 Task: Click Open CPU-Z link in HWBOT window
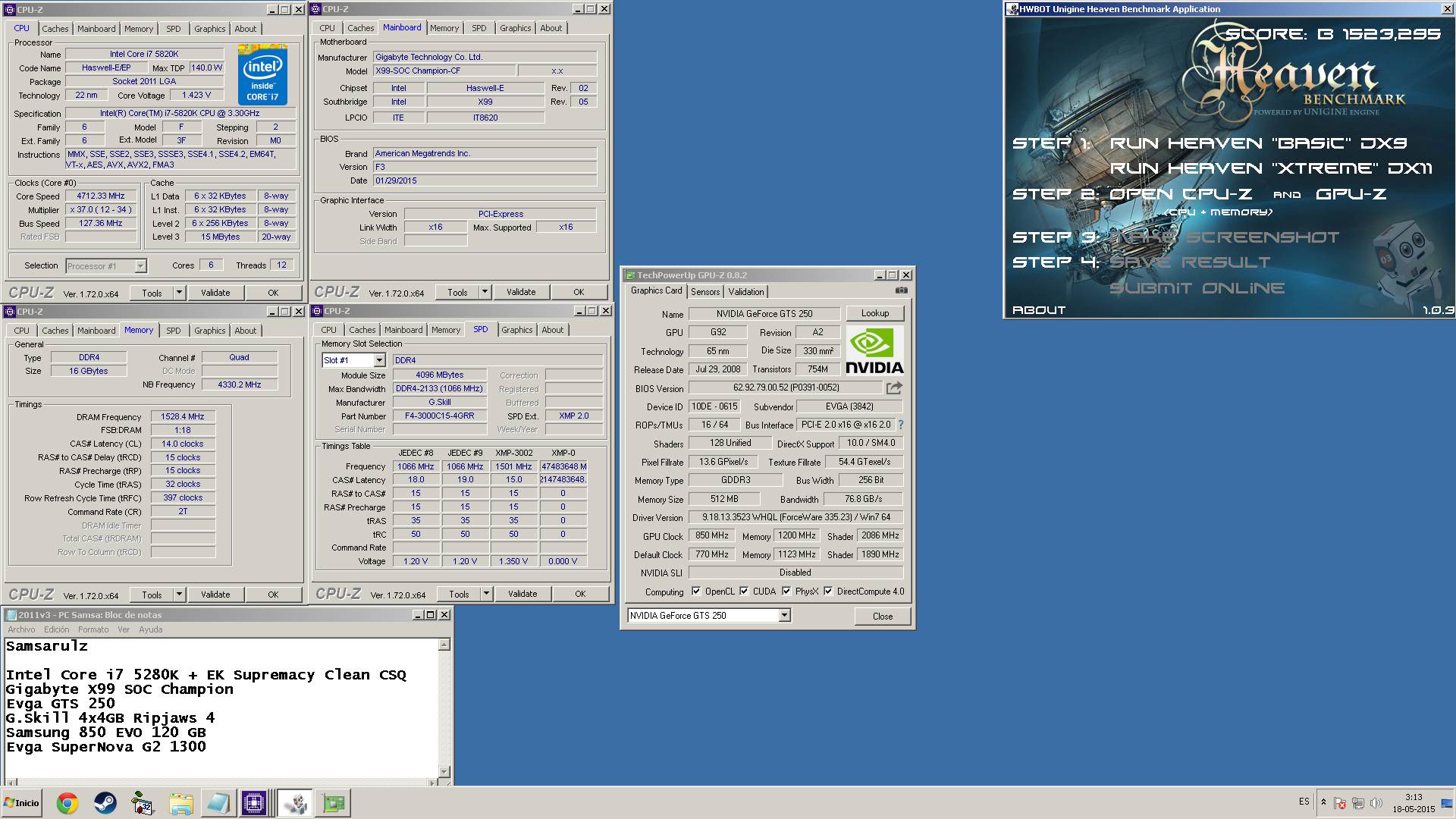point(1181,194)
